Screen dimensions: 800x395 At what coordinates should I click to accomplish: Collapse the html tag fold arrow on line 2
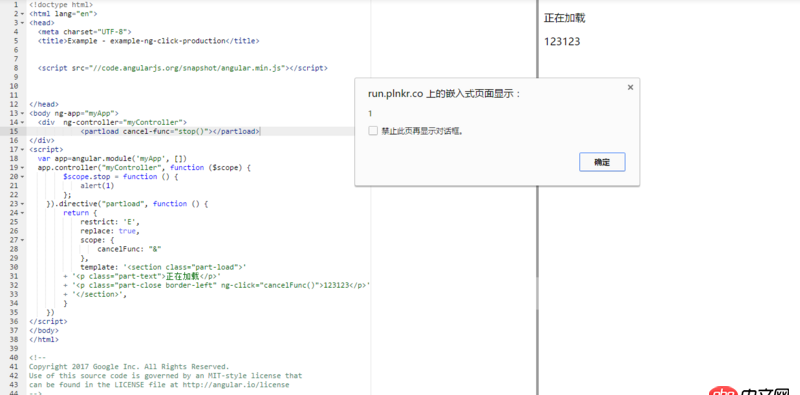coord(22,14)
